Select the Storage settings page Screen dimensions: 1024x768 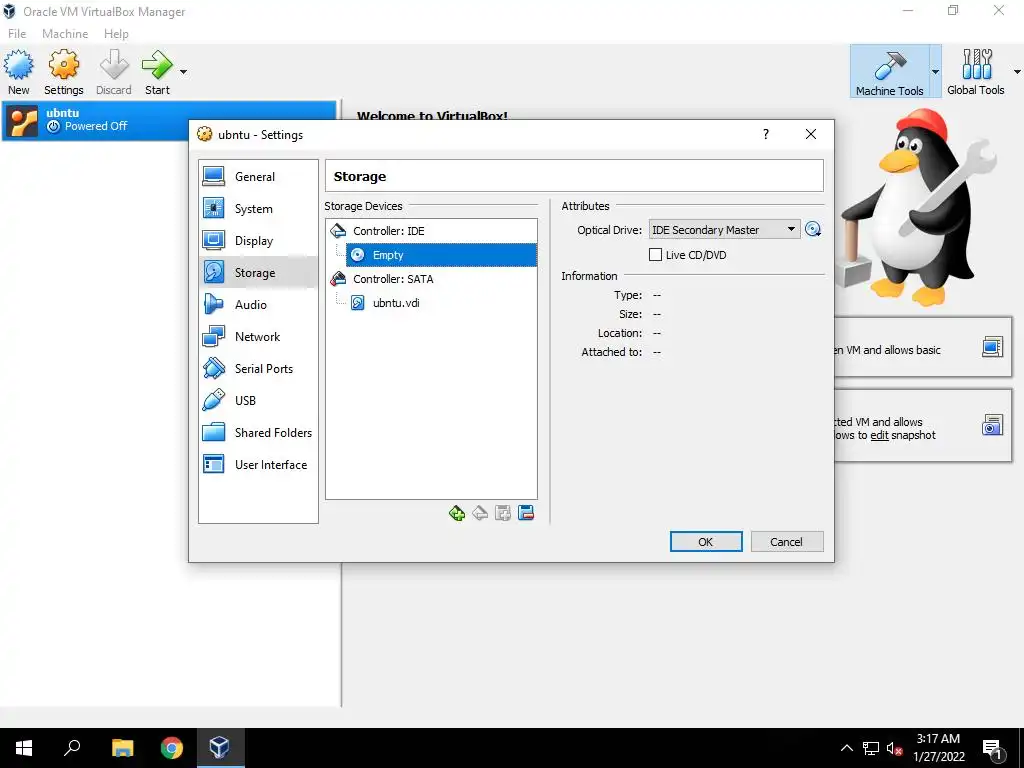(258, 272)
